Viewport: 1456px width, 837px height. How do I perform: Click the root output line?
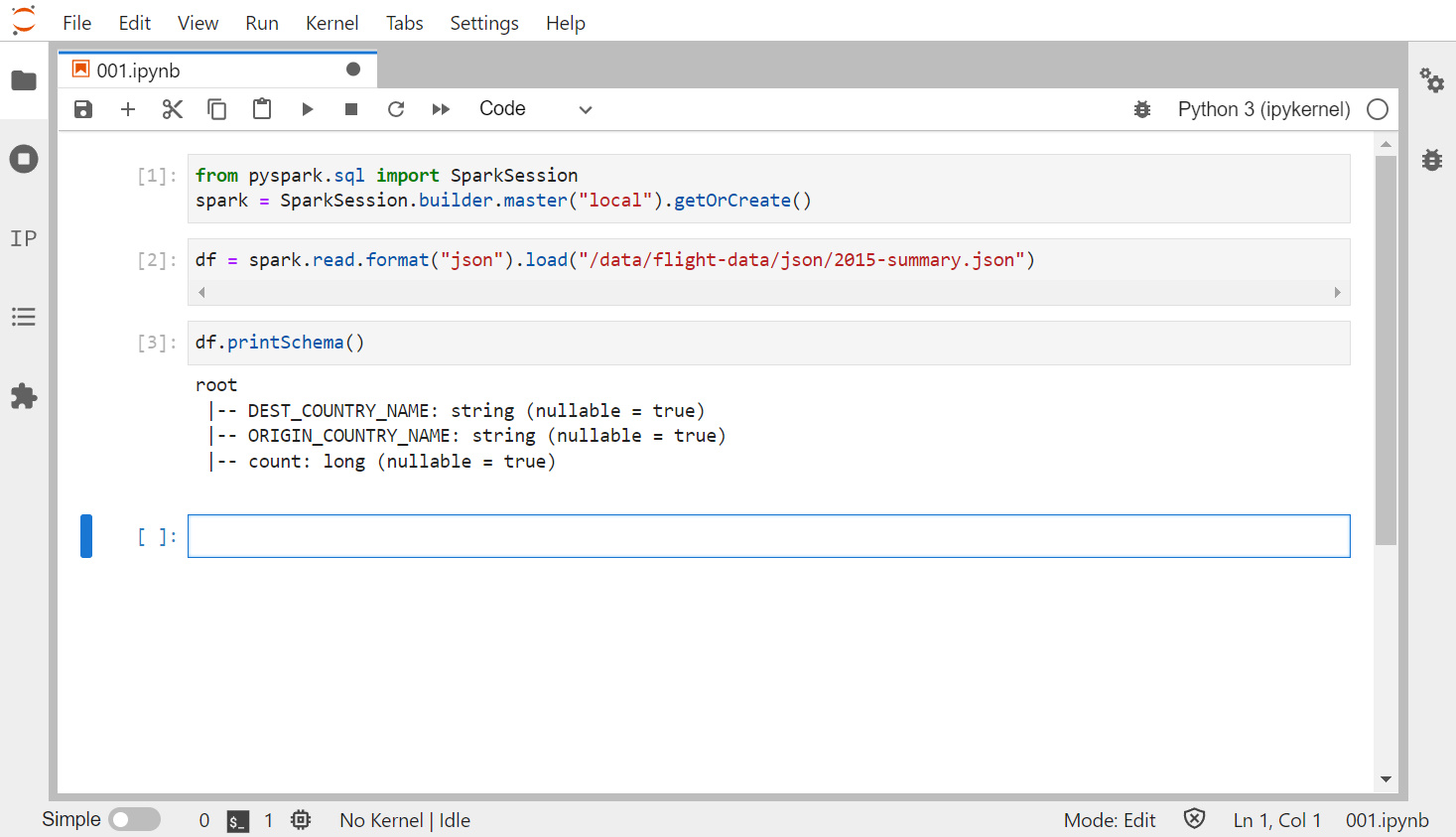(216, 384)
